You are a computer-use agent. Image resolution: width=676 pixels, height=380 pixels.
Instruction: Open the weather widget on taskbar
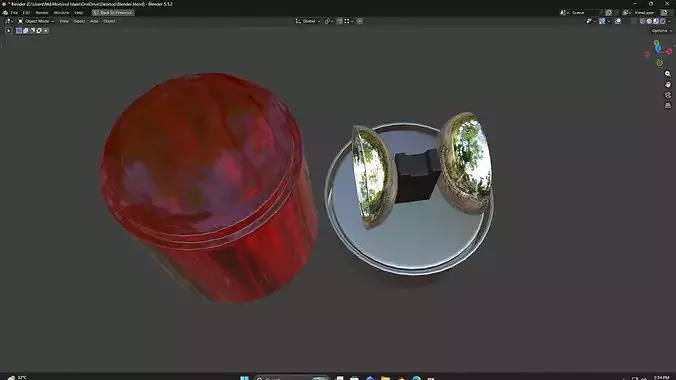coord(17,377)
